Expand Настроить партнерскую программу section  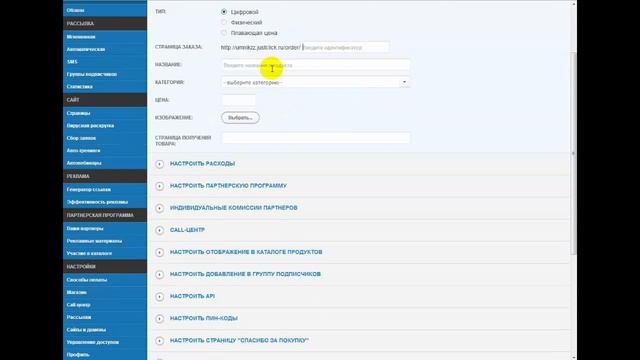click(228, 186)
